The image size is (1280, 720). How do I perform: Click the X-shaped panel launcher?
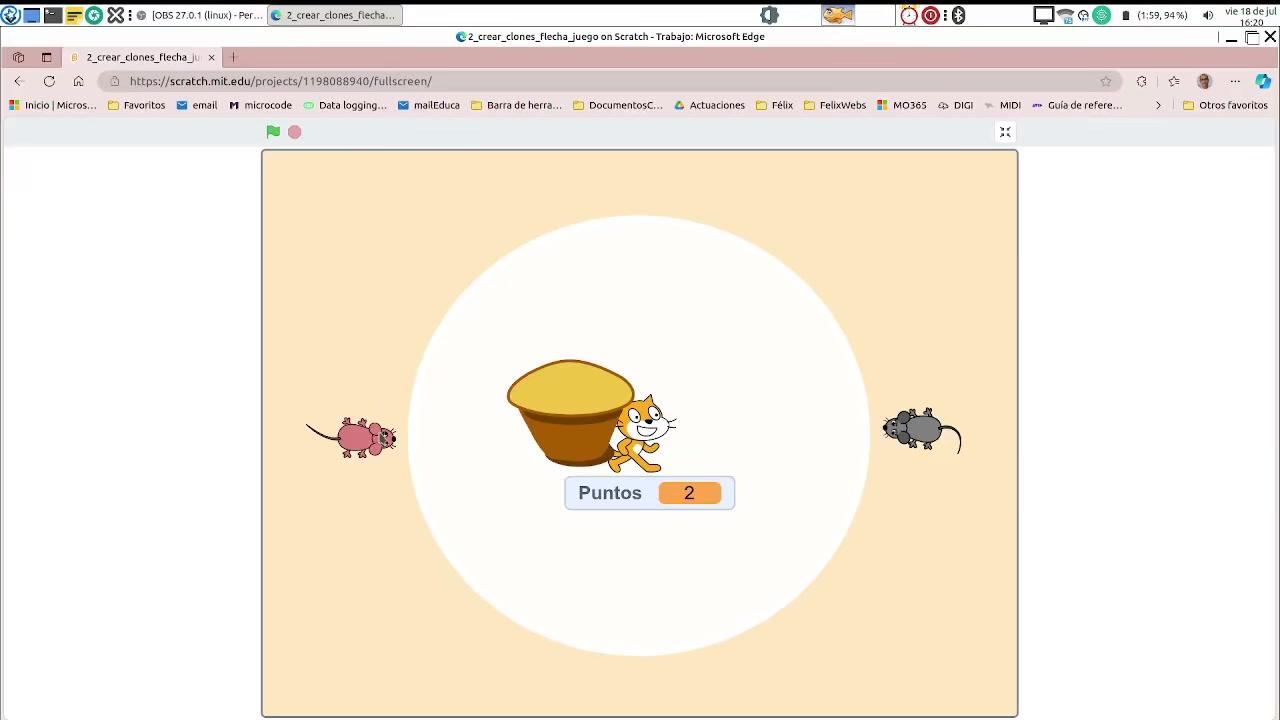(x=116, y=15)
